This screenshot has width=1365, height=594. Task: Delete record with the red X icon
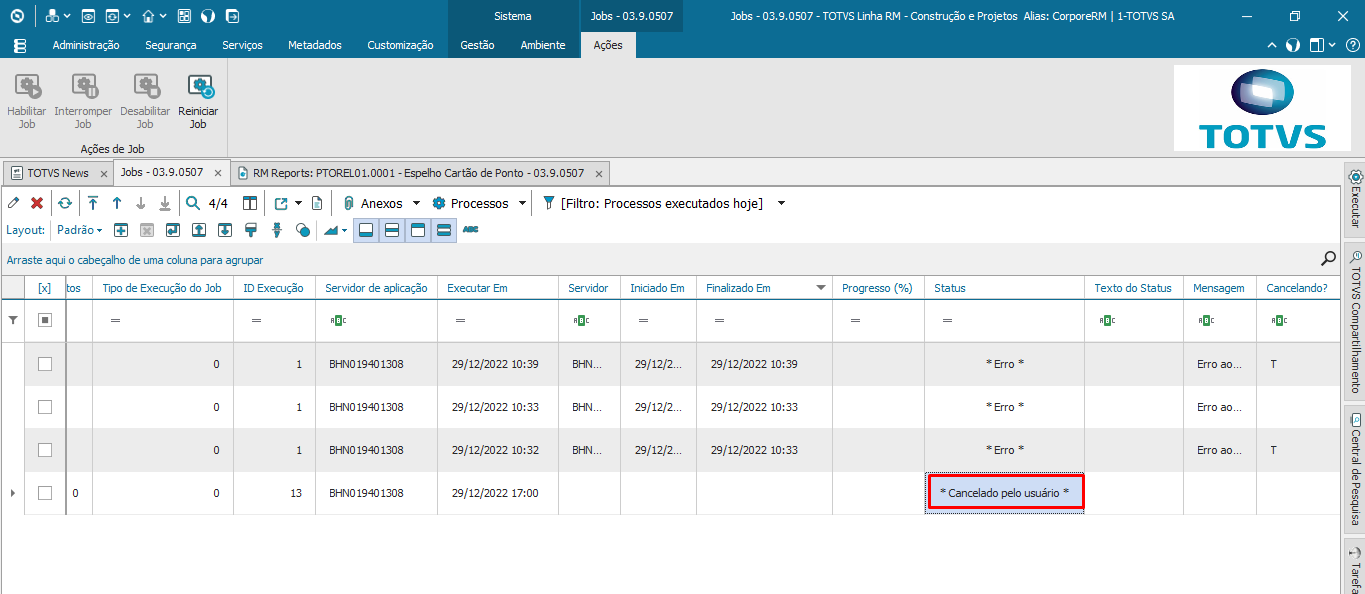coord(37,203)
